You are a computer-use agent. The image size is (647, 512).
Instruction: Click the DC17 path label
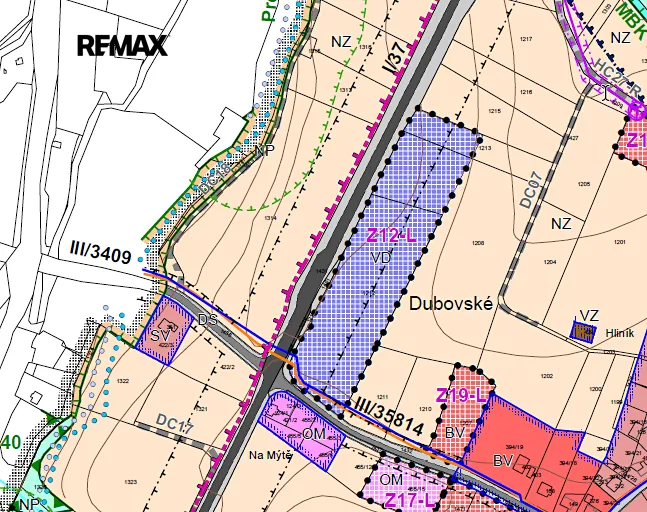pyautogui.click(x=175, y=424)
